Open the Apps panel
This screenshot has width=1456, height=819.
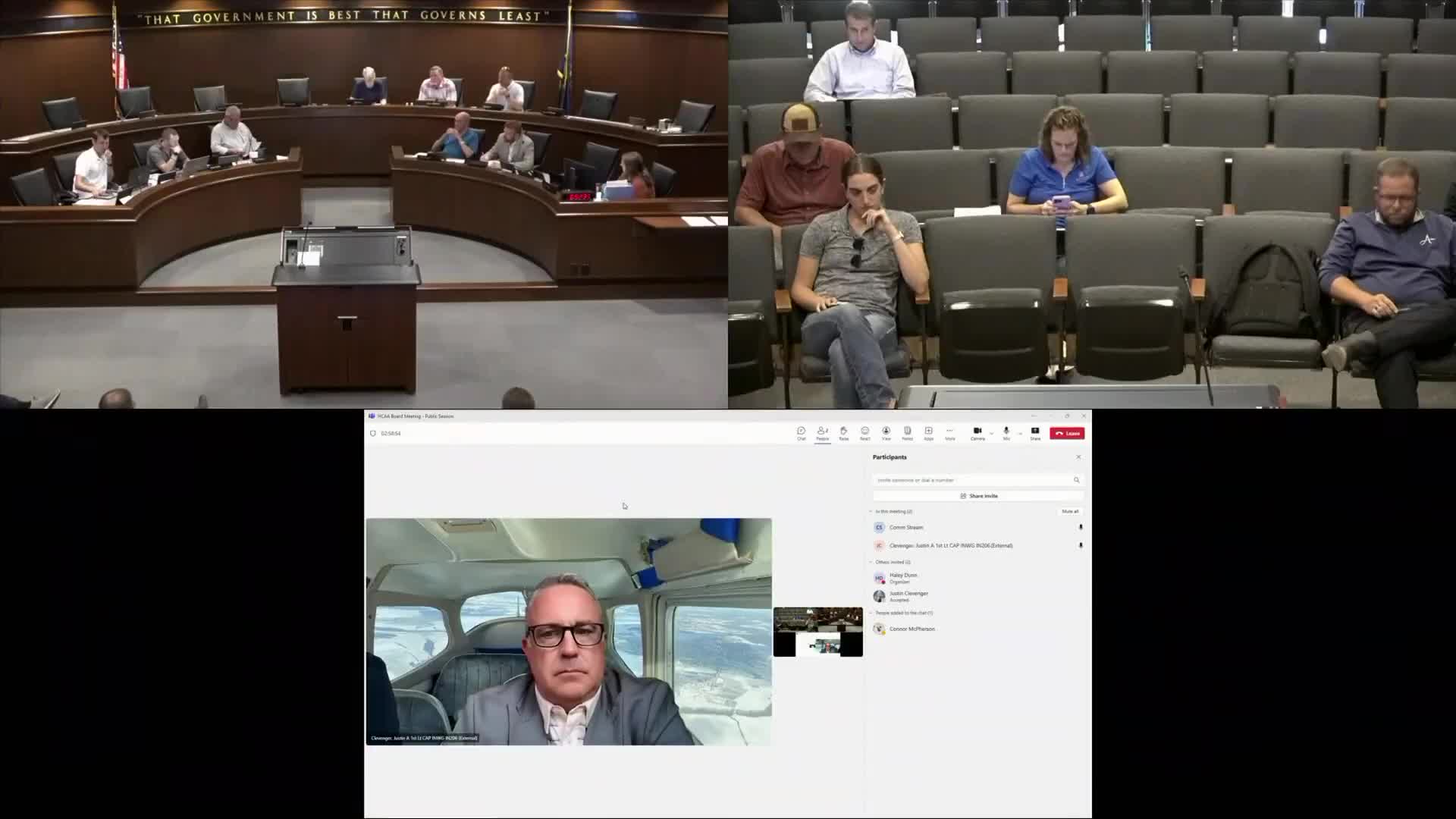pos(928,431)
